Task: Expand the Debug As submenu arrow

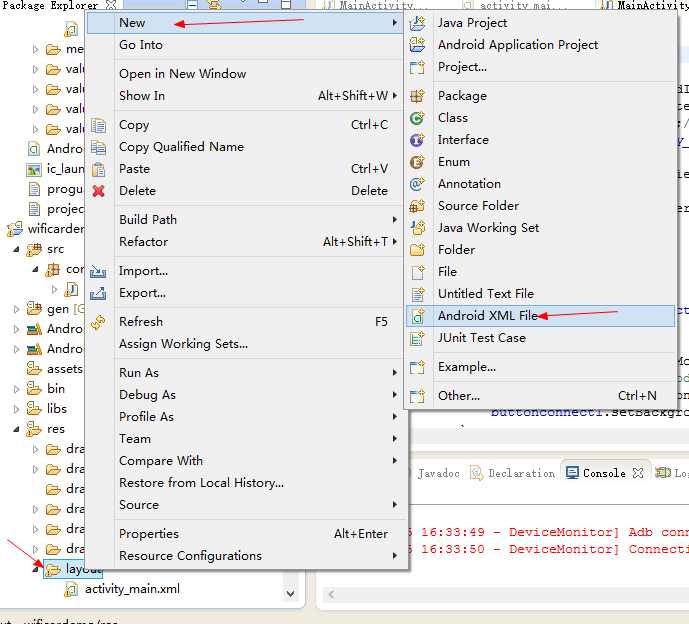Action: (395, 395)
